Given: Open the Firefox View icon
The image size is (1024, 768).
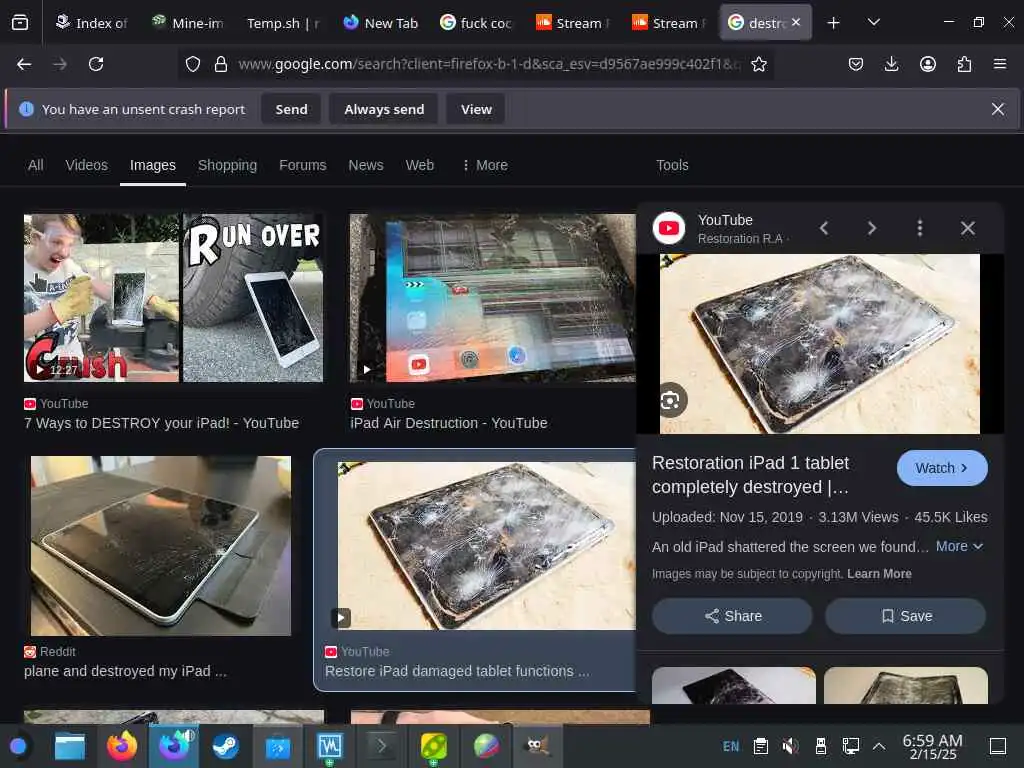Looking at the screenshot, I should pos(20,23).
